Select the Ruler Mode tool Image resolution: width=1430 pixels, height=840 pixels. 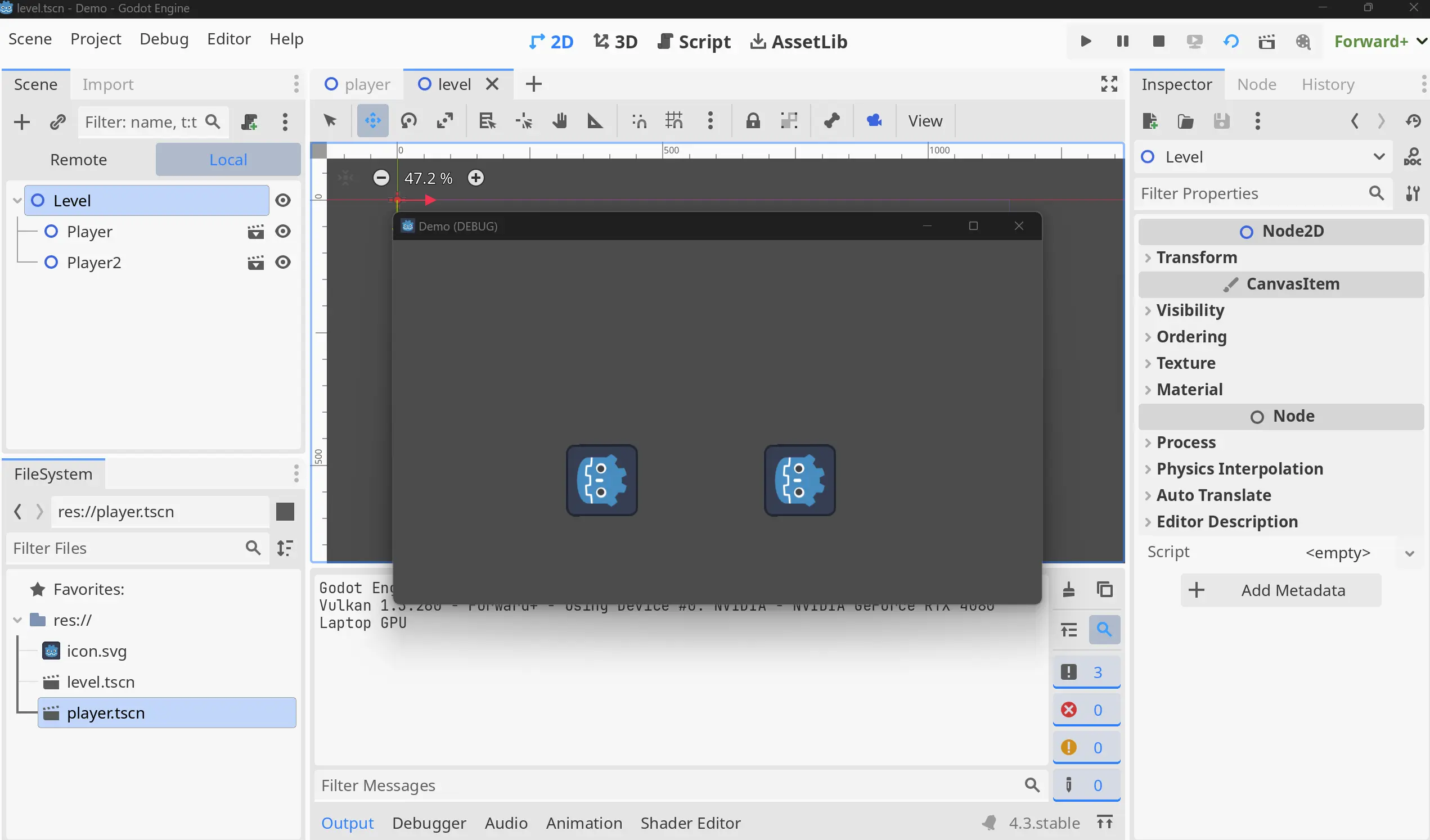[x=595, y=121]
